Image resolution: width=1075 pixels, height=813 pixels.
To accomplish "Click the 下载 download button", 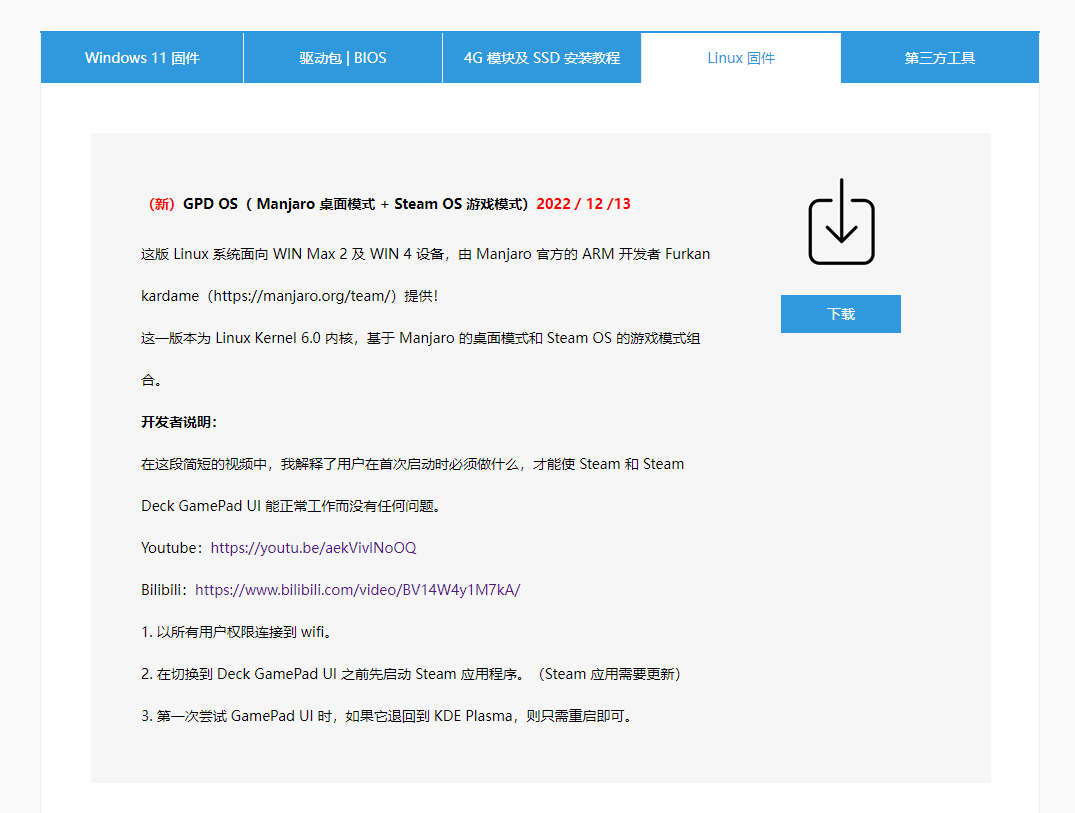I will pyautogui.click(x=841, y=313).
